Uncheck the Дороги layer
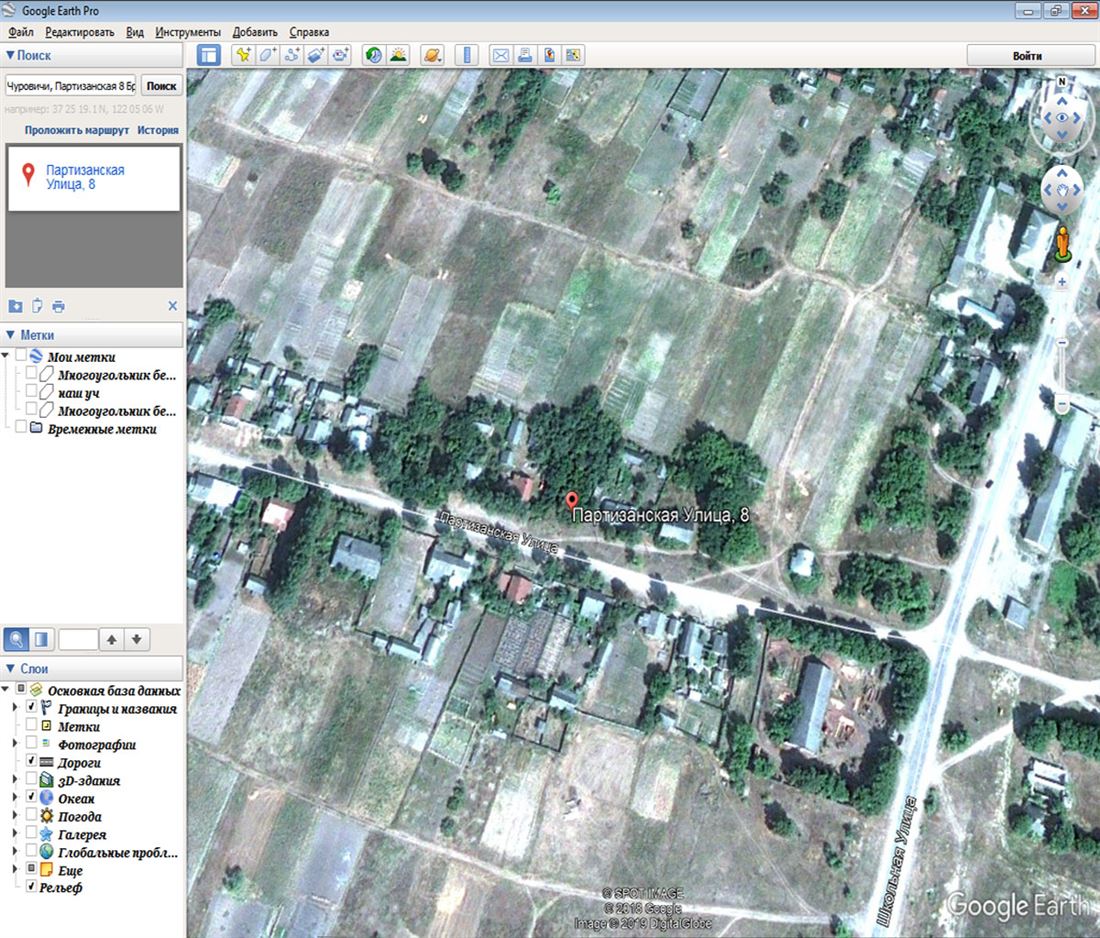Viewport: 1100px width, 938px height. click(x=31, y=762)
